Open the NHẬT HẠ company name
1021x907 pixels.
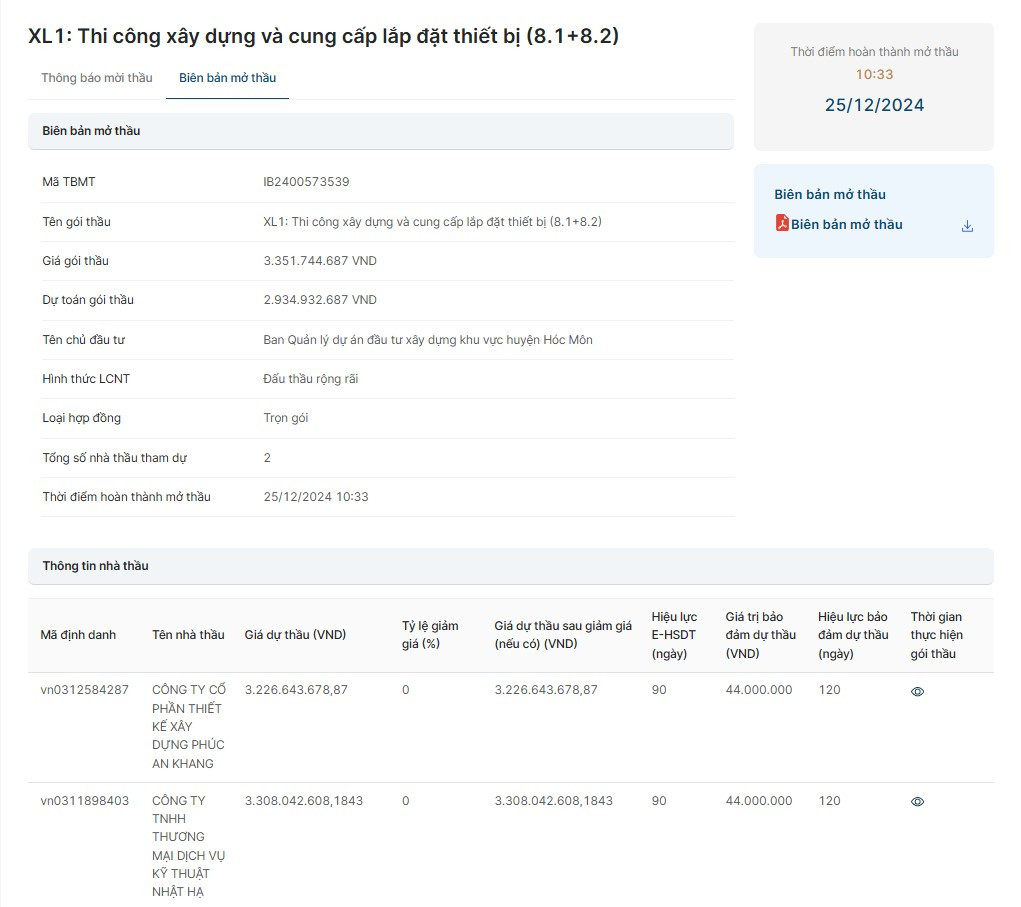point(188,846)
